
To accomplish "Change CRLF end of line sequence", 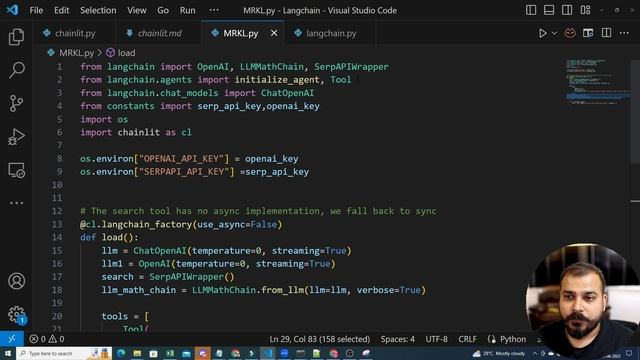I will tap(467, 339).
